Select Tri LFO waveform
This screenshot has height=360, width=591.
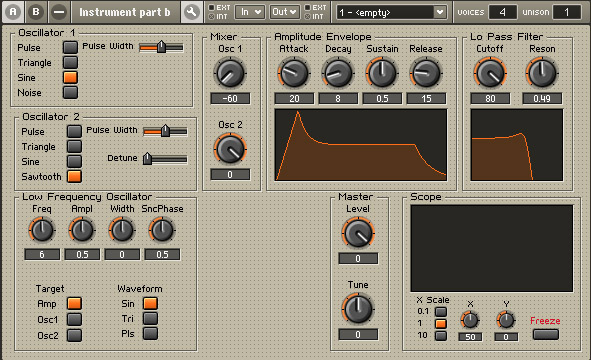tap(150, 319)
